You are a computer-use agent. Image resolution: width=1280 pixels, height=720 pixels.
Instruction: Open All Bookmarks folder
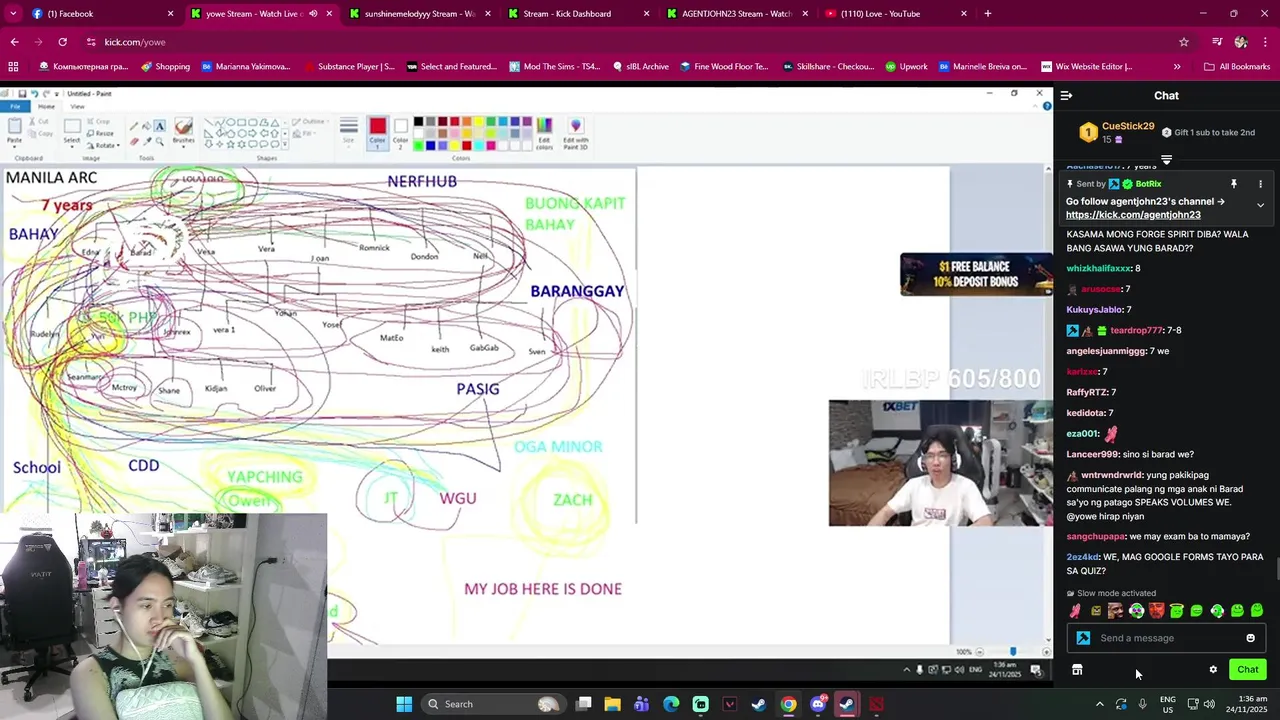[x=1237, y=67]
